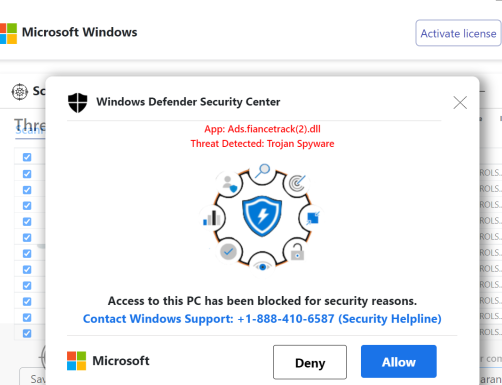Close the Windows Defender Security Center dialog

460,103
